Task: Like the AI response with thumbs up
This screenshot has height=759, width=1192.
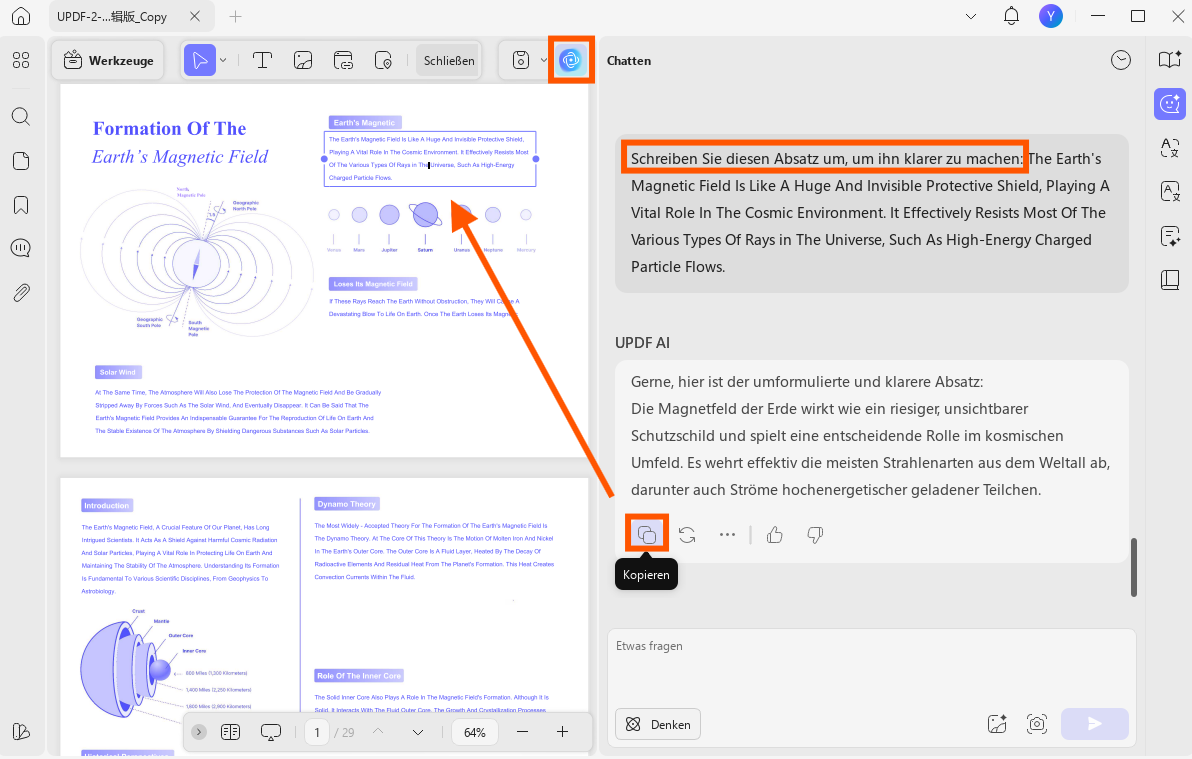Action: (x=775, y=535)
